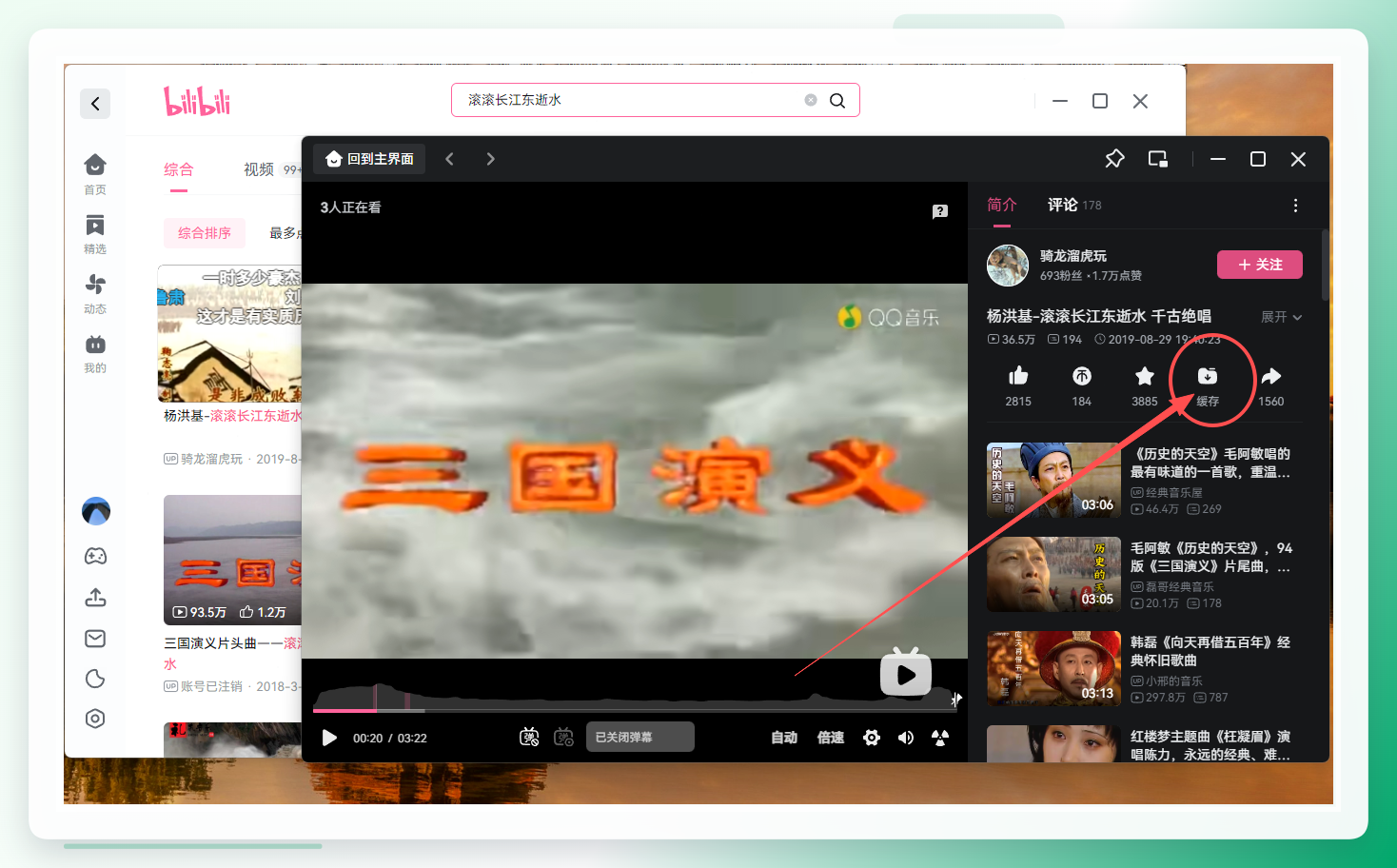Click the back arrow in the main window
Viewport: 1397px width, 868px height.
[x=95, y=104]
